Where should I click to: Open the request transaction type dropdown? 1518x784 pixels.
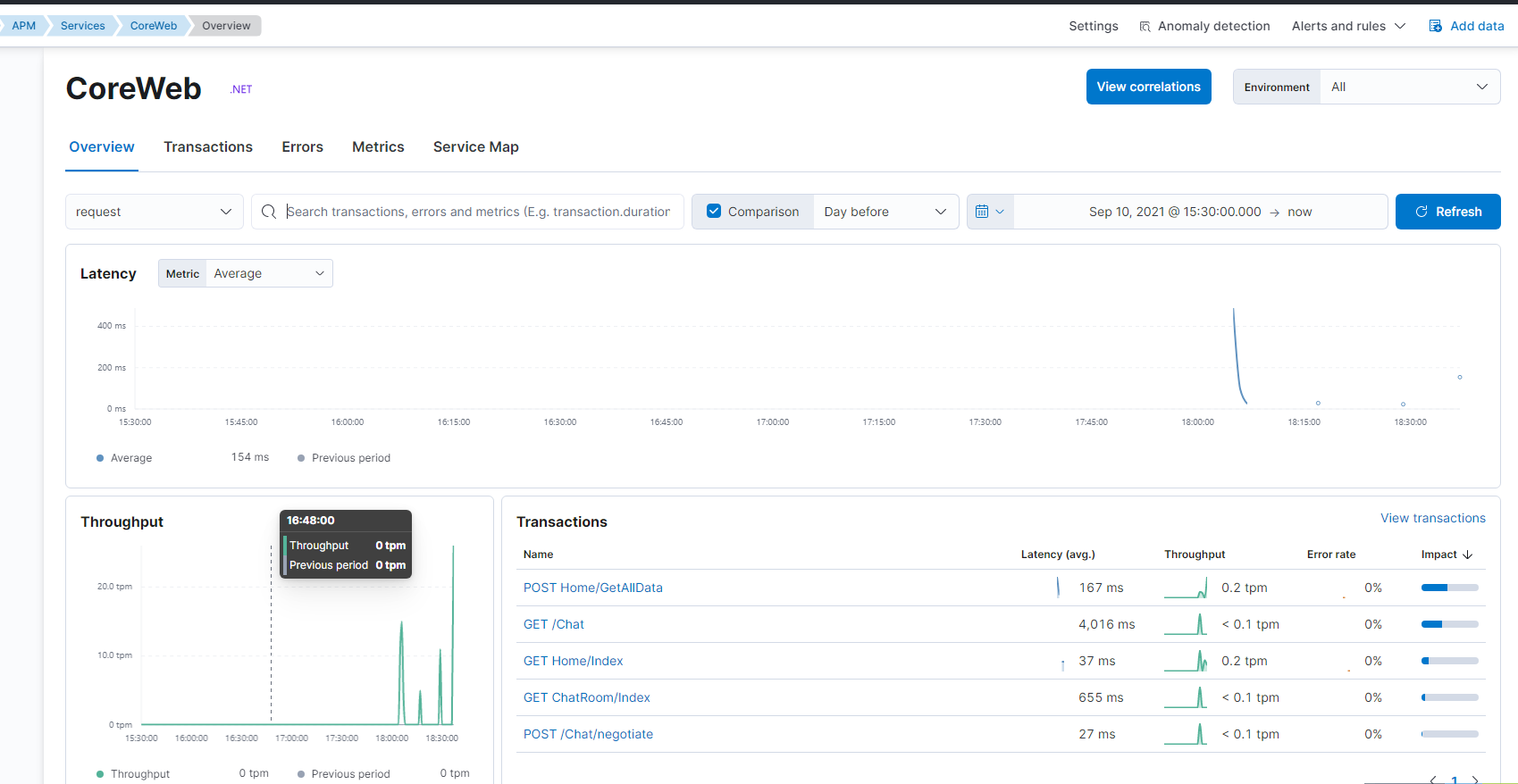click(x=155, y=212)
